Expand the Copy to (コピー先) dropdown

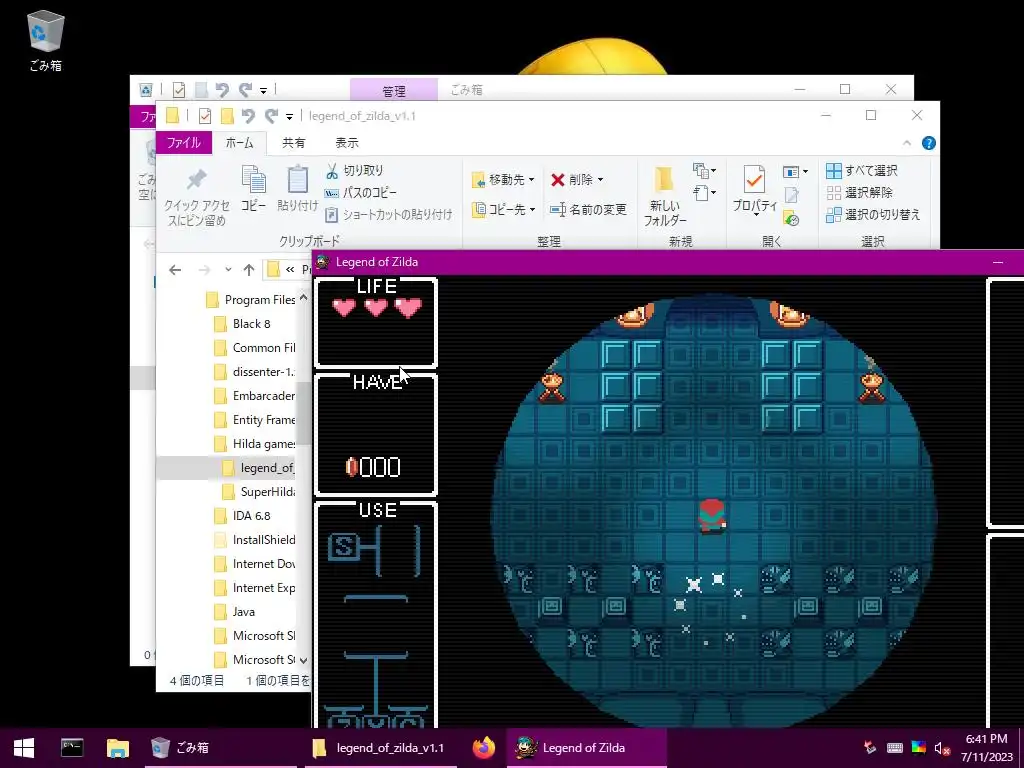click(x=504, y=210)
